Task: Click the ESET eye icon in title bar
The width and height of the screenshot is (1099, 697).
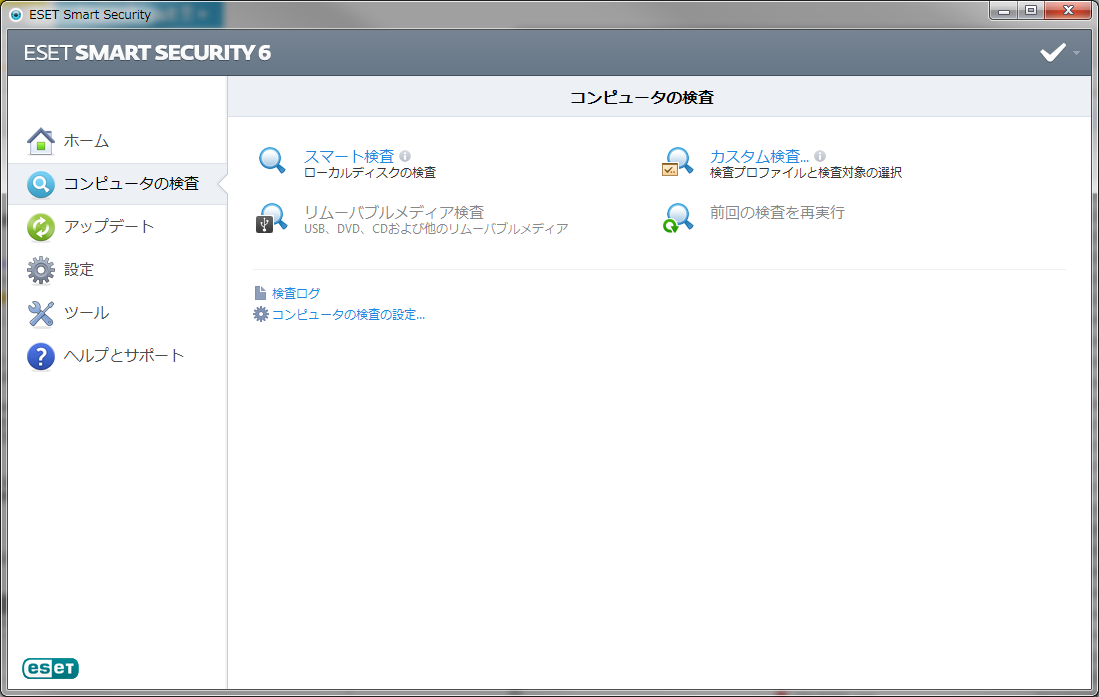Action: point(16,15)
